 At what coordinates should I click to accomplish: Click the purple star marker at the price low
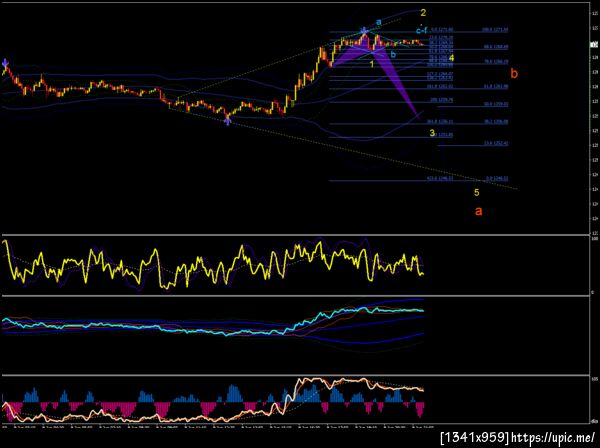pyautogui.click(x=228, y=121)
